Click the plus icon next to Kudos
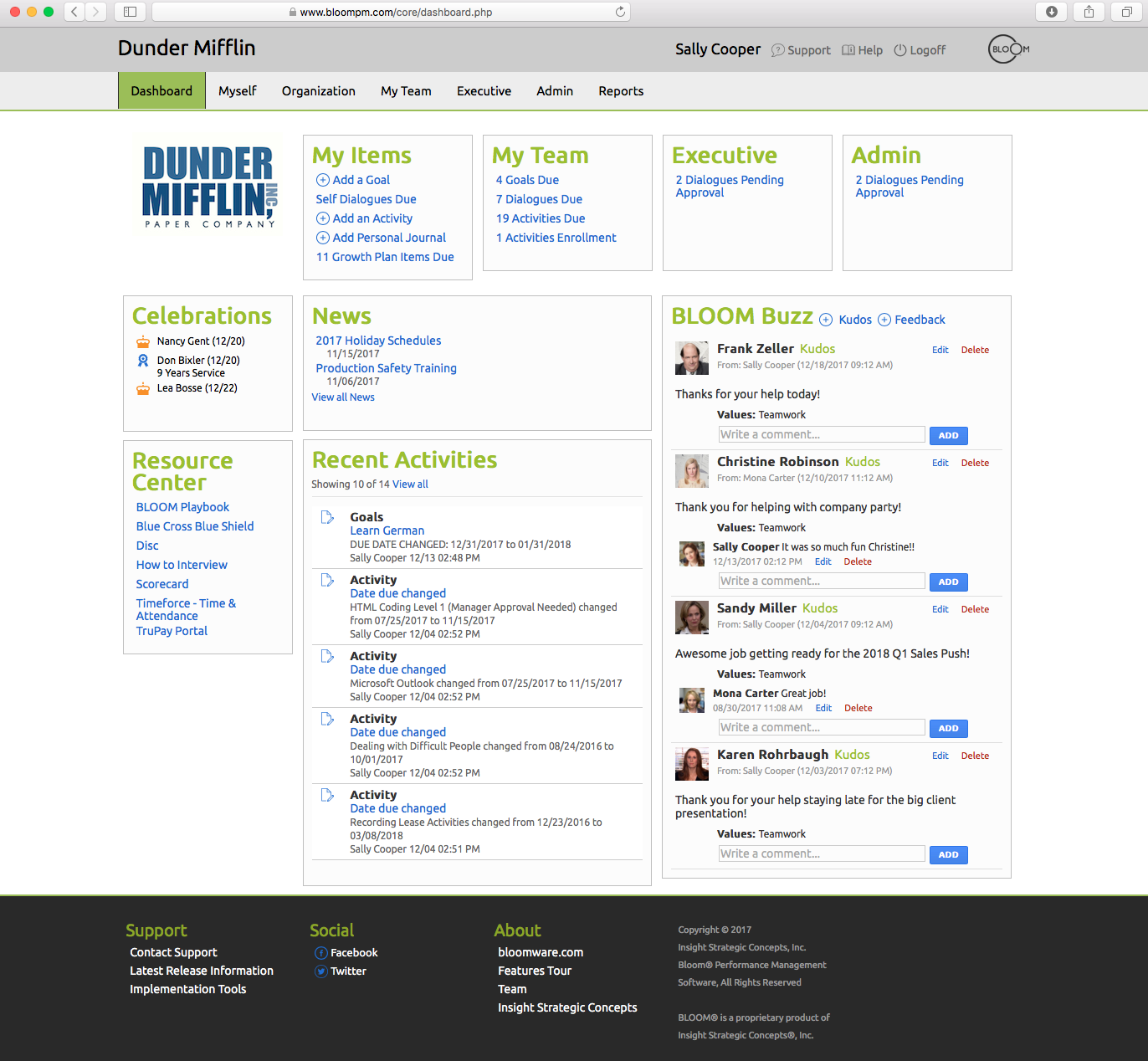1148x1061 pixels. click(x=826, y=320)
